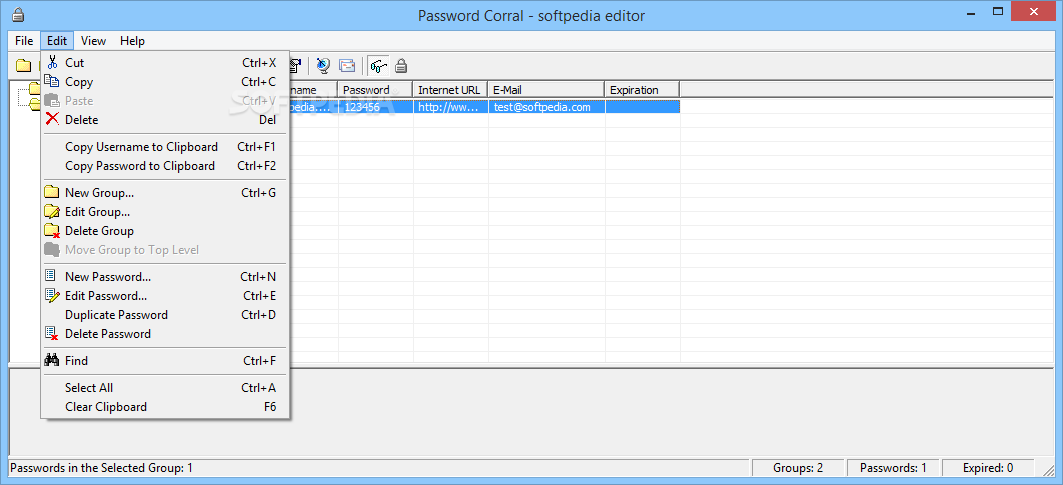Maximize the Password Corral window
Viewport: 1063px width, 485px height.
point(998,11)
